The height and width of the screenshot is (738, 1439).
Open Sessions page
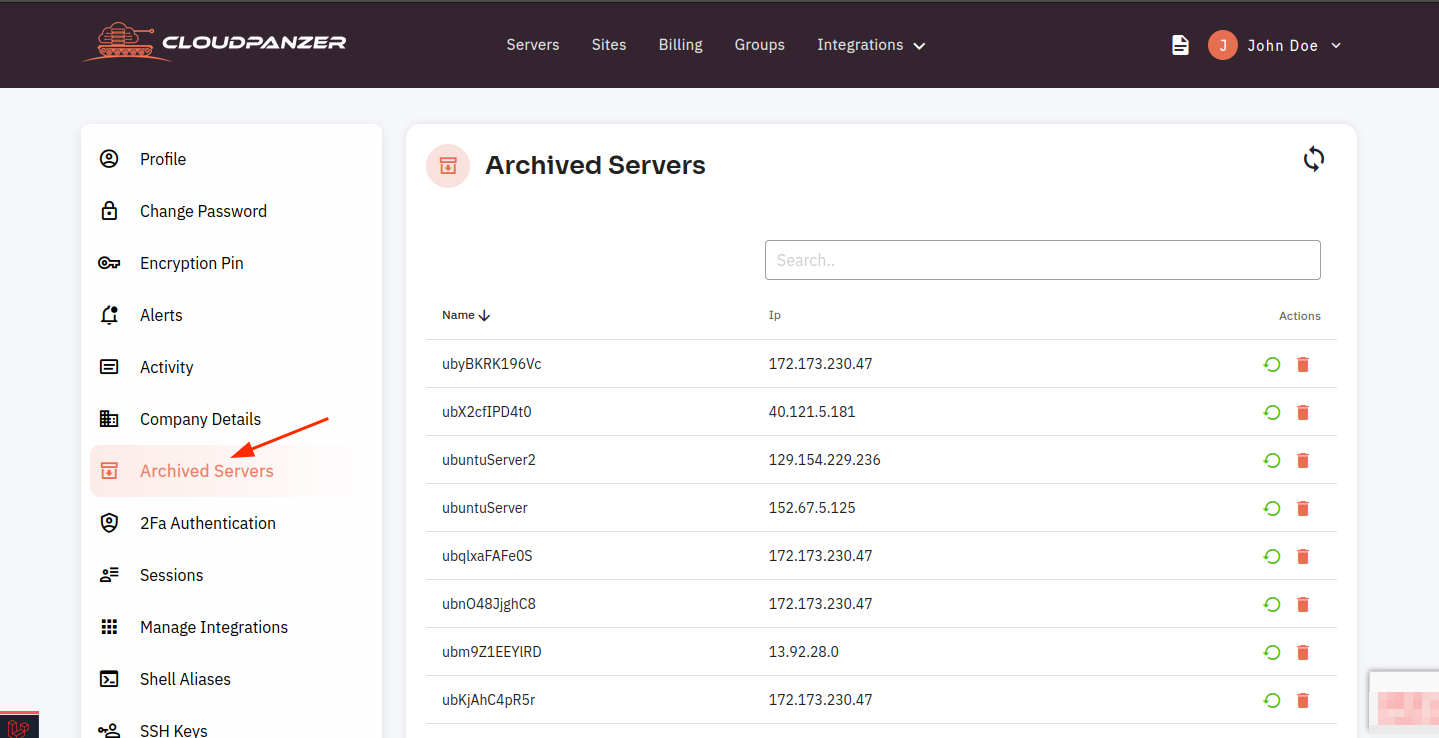coord(171,575)
